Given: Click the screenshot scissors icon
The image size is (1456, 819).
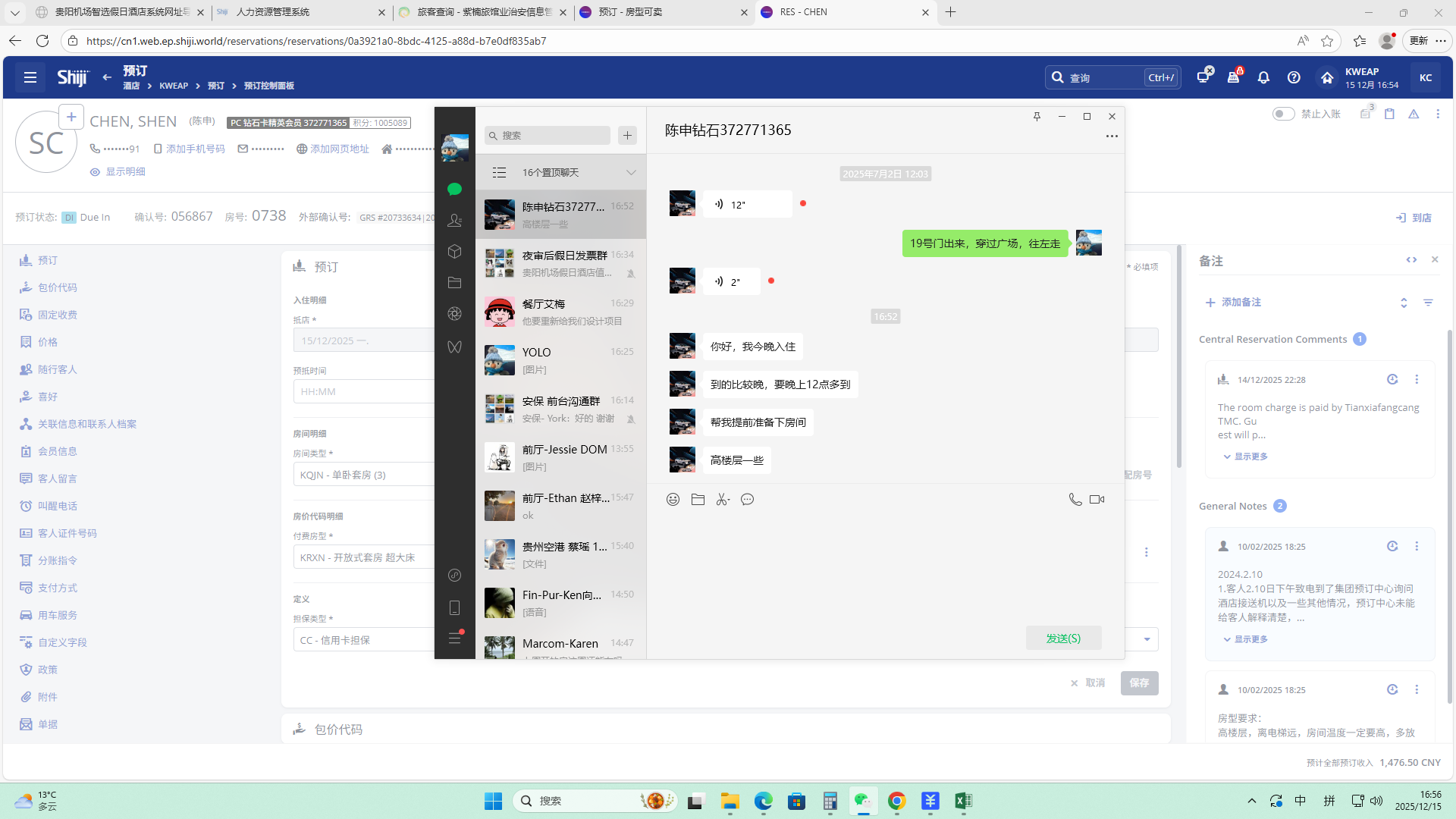Looking at the screenshot, I should tap(723, 499).
